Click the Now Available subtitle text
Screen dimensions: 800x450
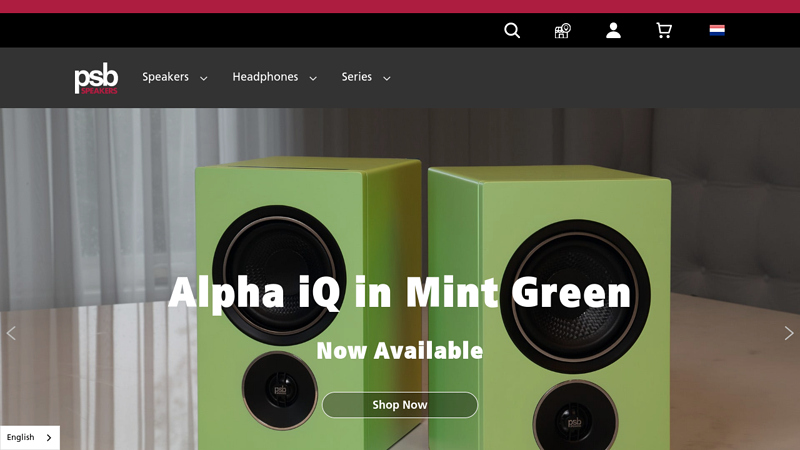pos(399,351)
